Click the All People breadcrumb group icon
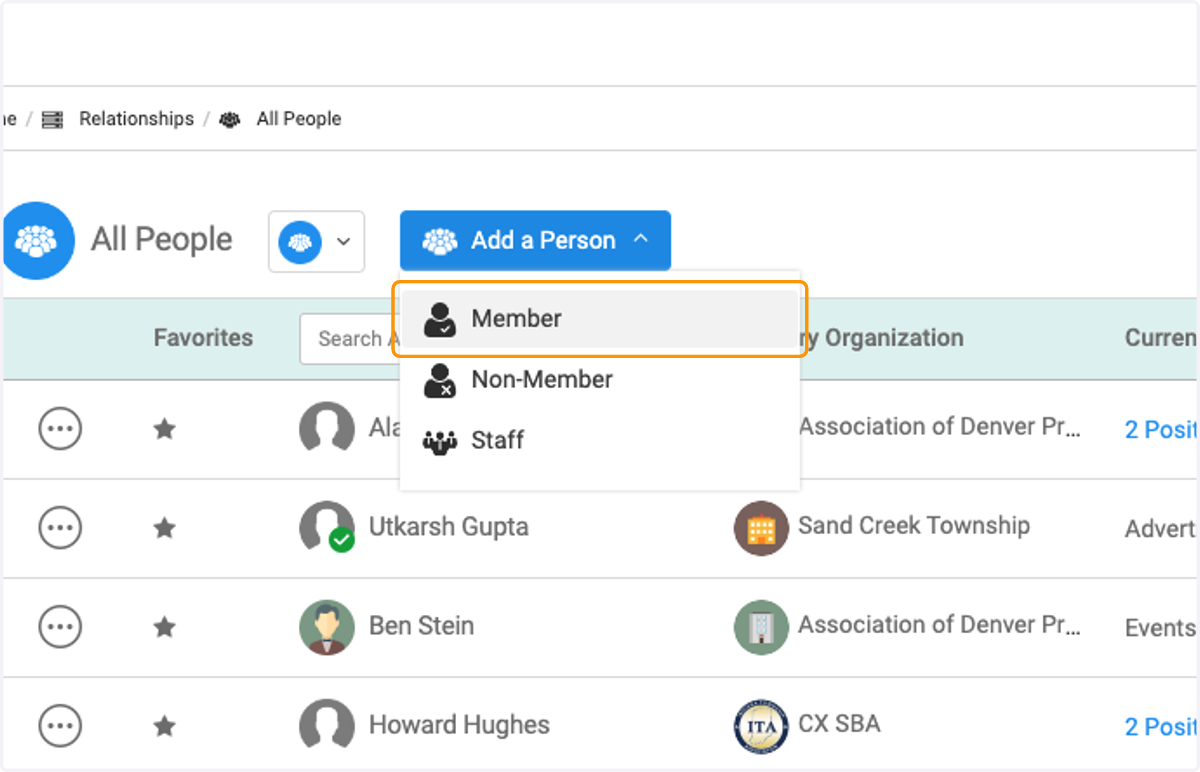Image resolution: width=1200 pixels, height=772 pixels. (x=230, y=120)
